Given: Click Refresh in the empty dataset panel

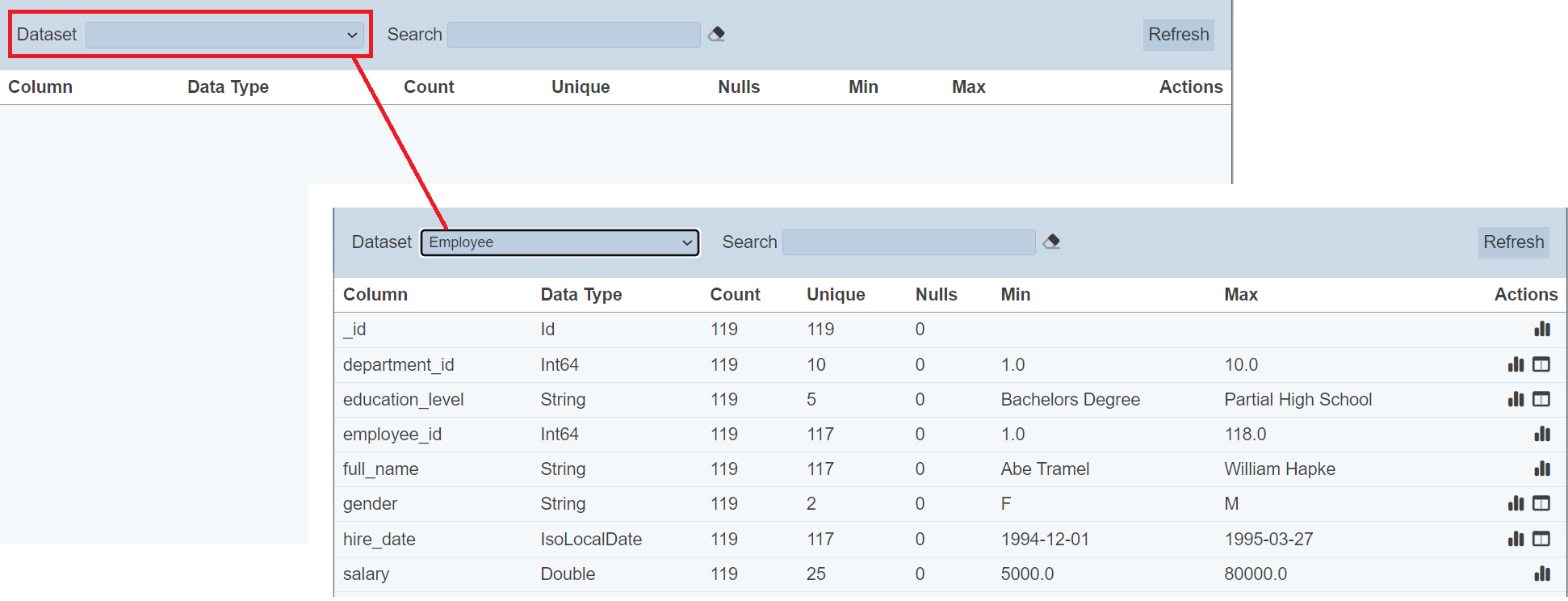Looking at the screenshot, I should pos(1178,35).
